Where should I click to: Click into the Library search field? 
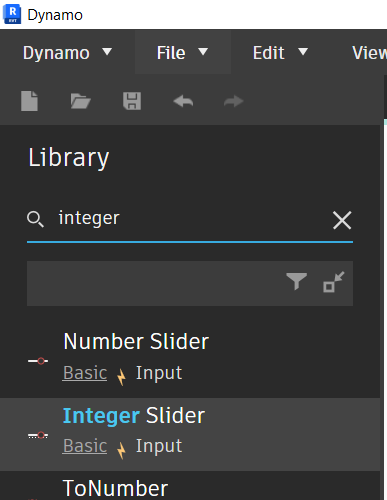(x=190, y=219)
